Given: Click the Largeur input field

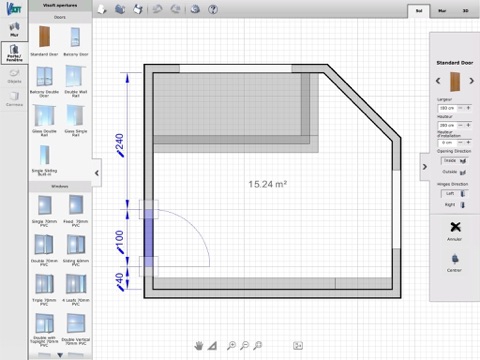Looking at the screenshot, I should [447, 108].
